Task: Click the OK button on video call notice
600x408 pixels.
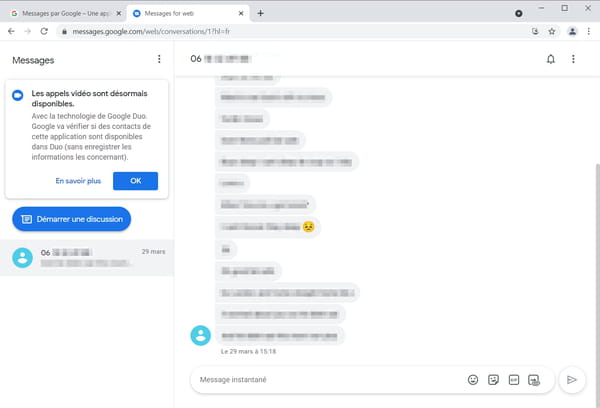Action: [135, 181]
